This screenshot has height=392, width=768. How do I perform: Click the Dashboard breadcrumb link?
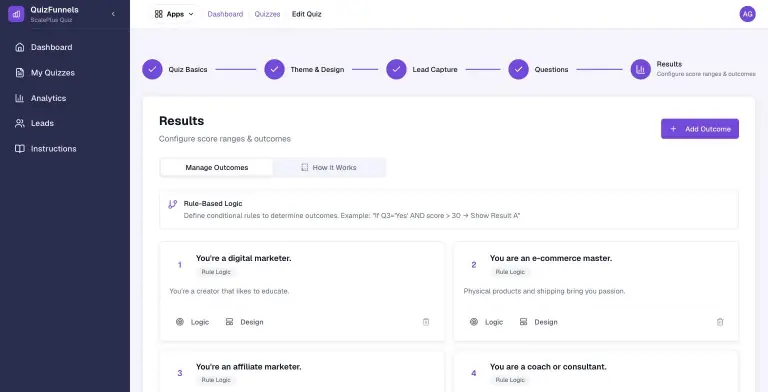pyautogui.click(x=225, y=14)
